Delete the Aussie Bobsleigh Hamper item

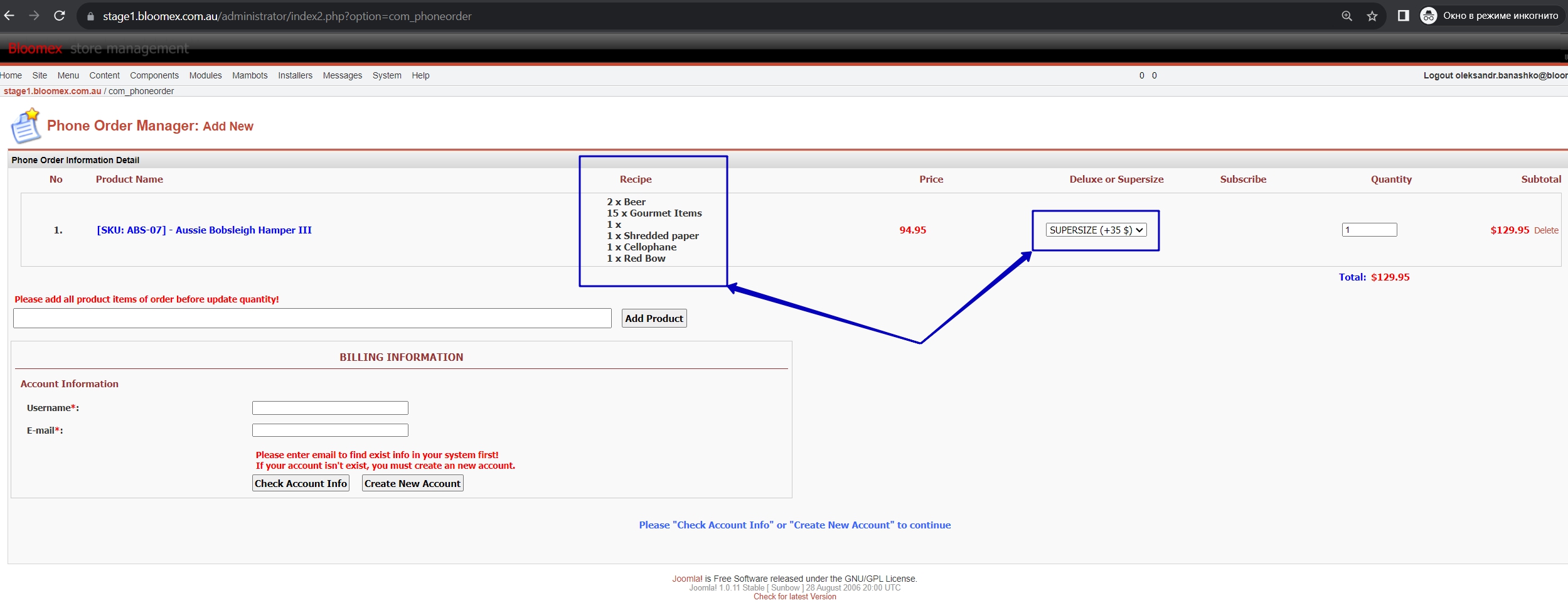tap(1546, 230)
